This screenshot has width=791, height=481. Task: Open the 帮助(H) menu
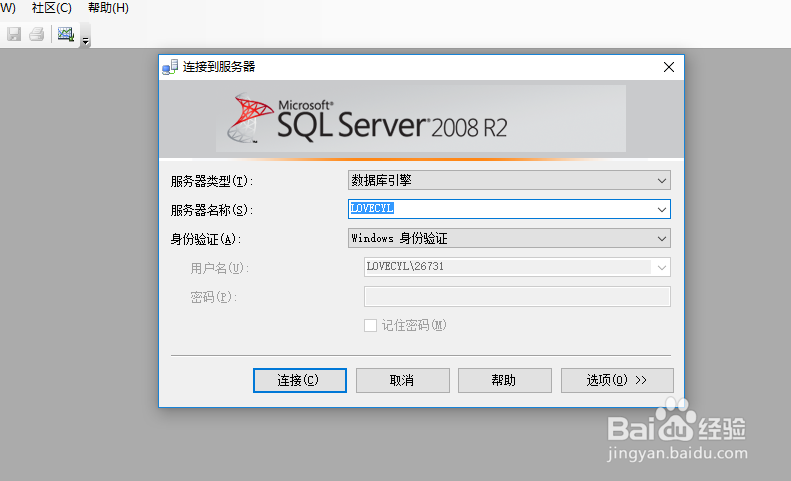[x=108, y=8]
